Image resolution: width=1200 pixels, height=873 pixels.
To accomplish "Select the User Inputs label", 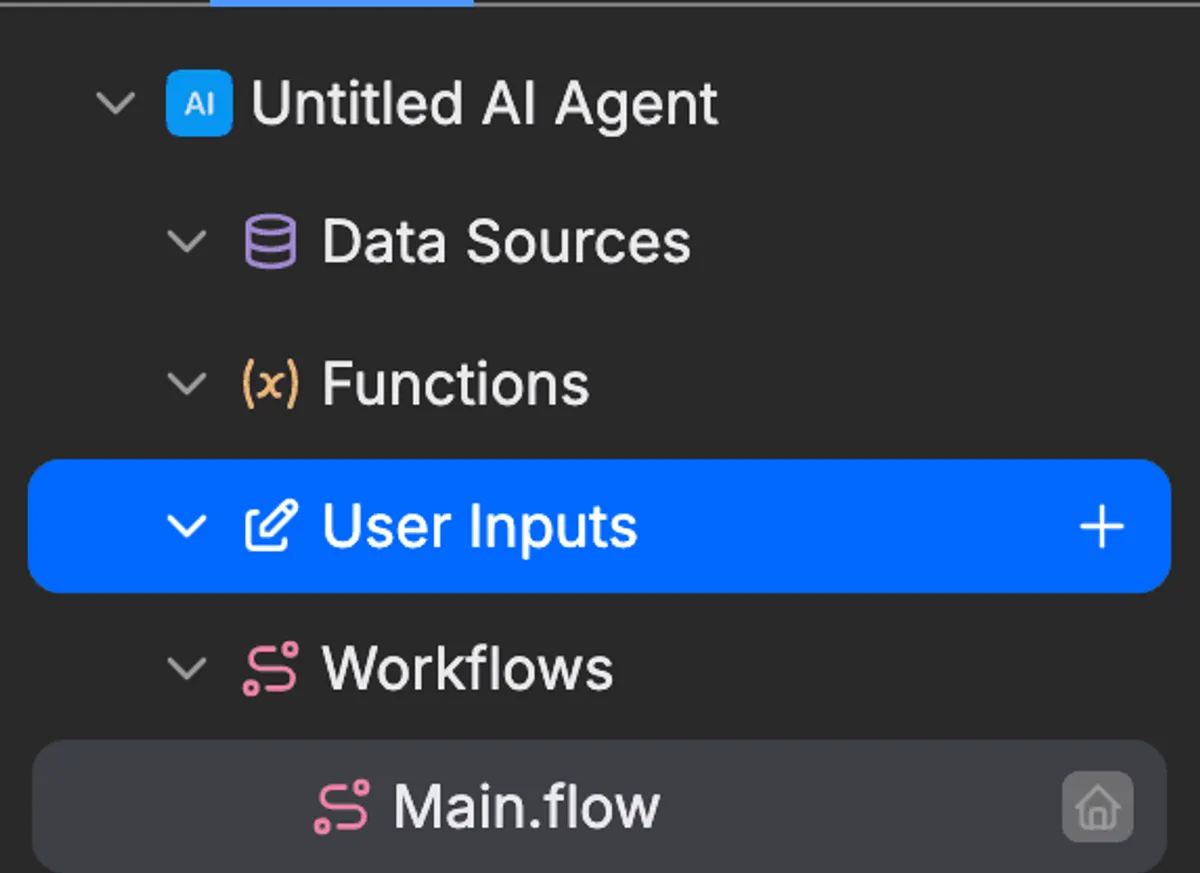I will (480, 526).
